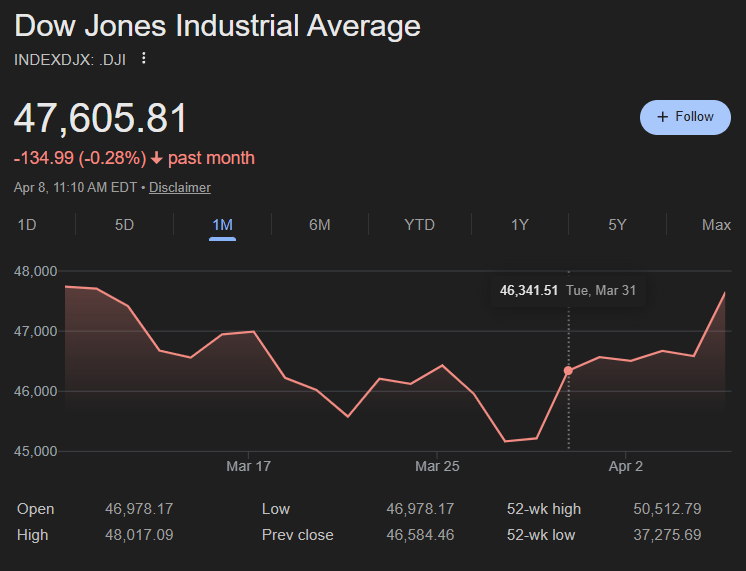The height and width of the screenshot is (571, 746).
Task: Select the 1D time range tab
Action: (27, 225)
